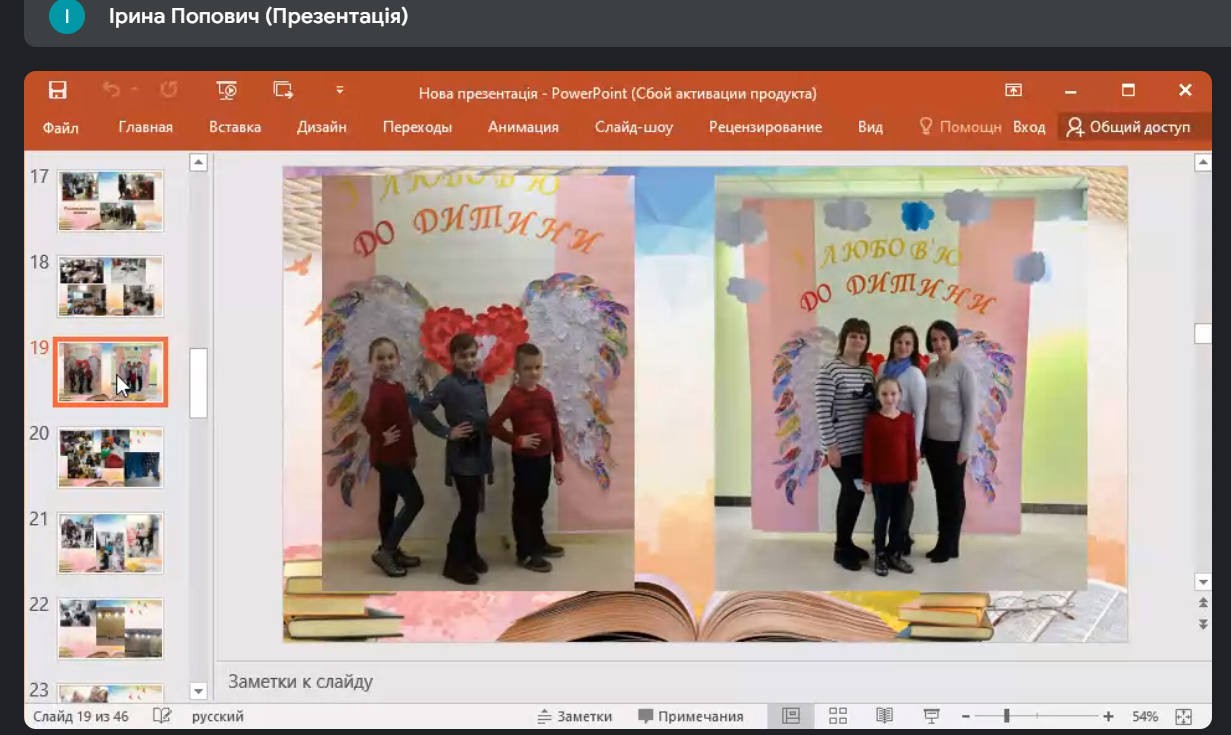Screen dimensions: 1231x735
Task: Click the Общий доступ share button
Action: (1128, 127)
